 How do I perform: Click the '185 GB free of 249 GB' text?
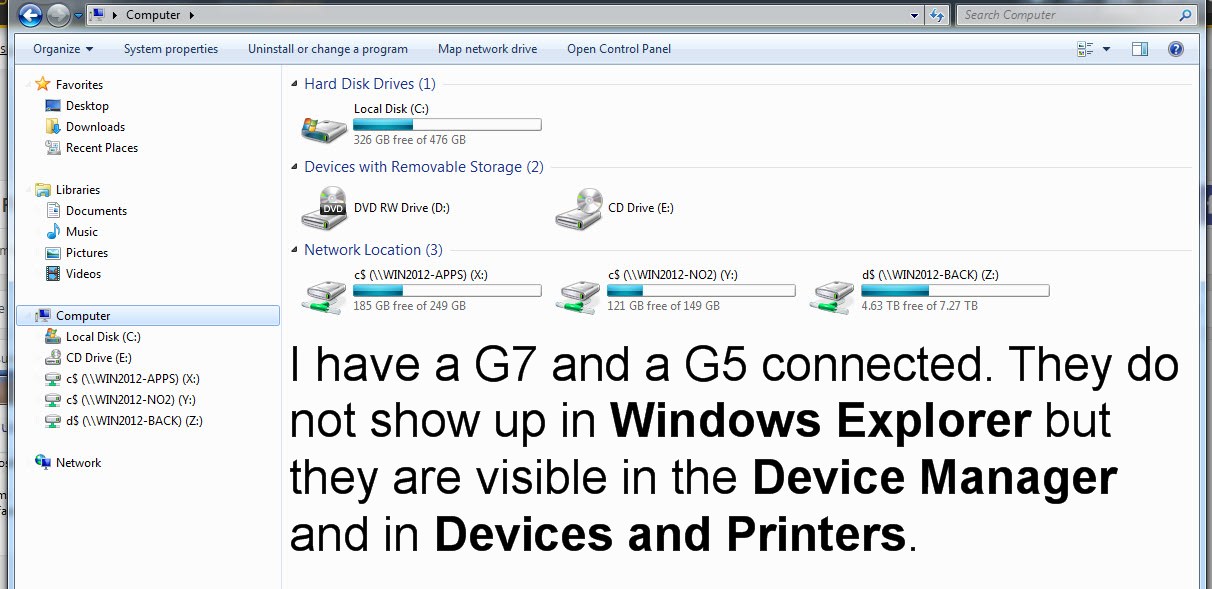(410, 306)
